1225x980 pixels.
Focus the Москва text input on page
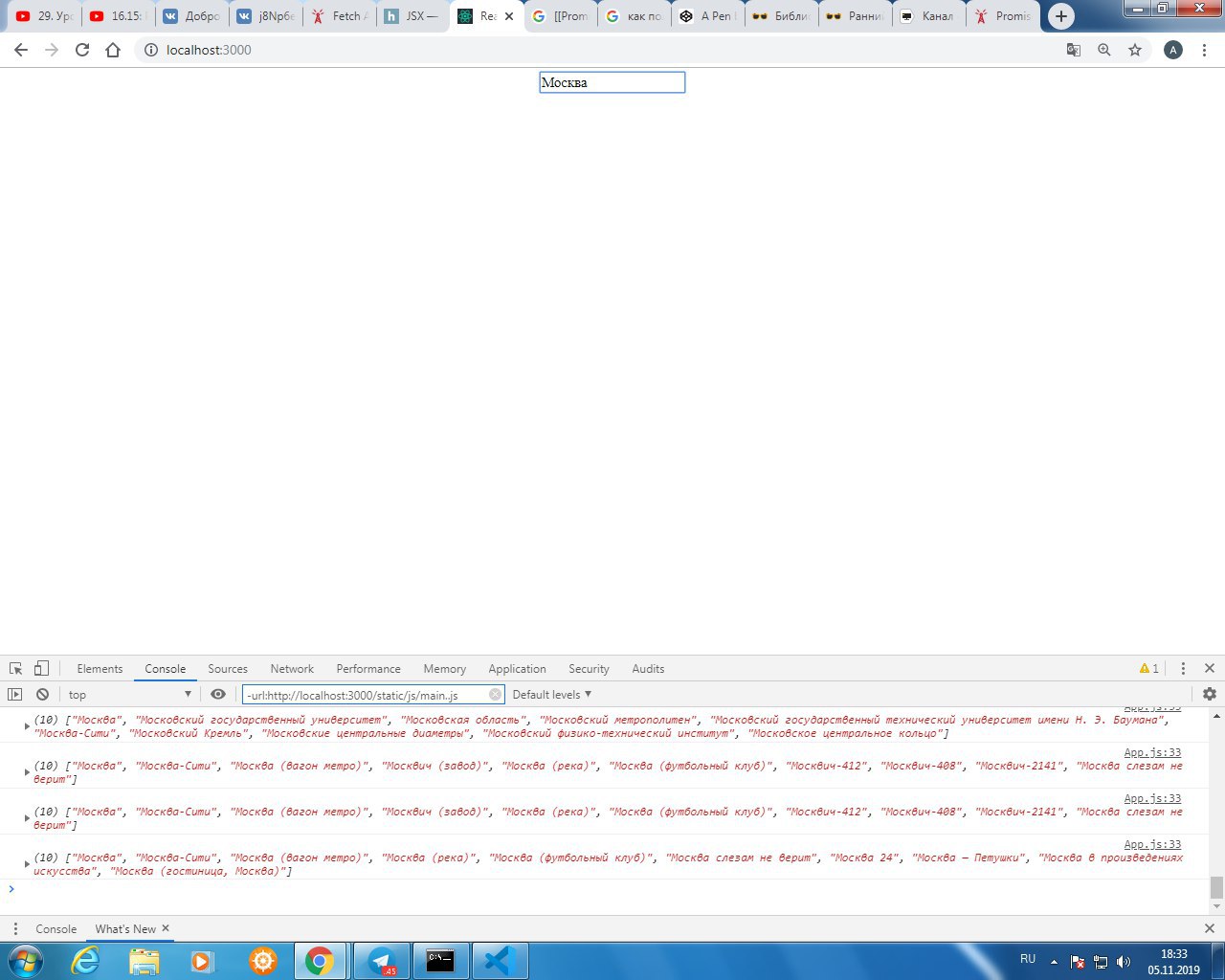pos(612,82)
